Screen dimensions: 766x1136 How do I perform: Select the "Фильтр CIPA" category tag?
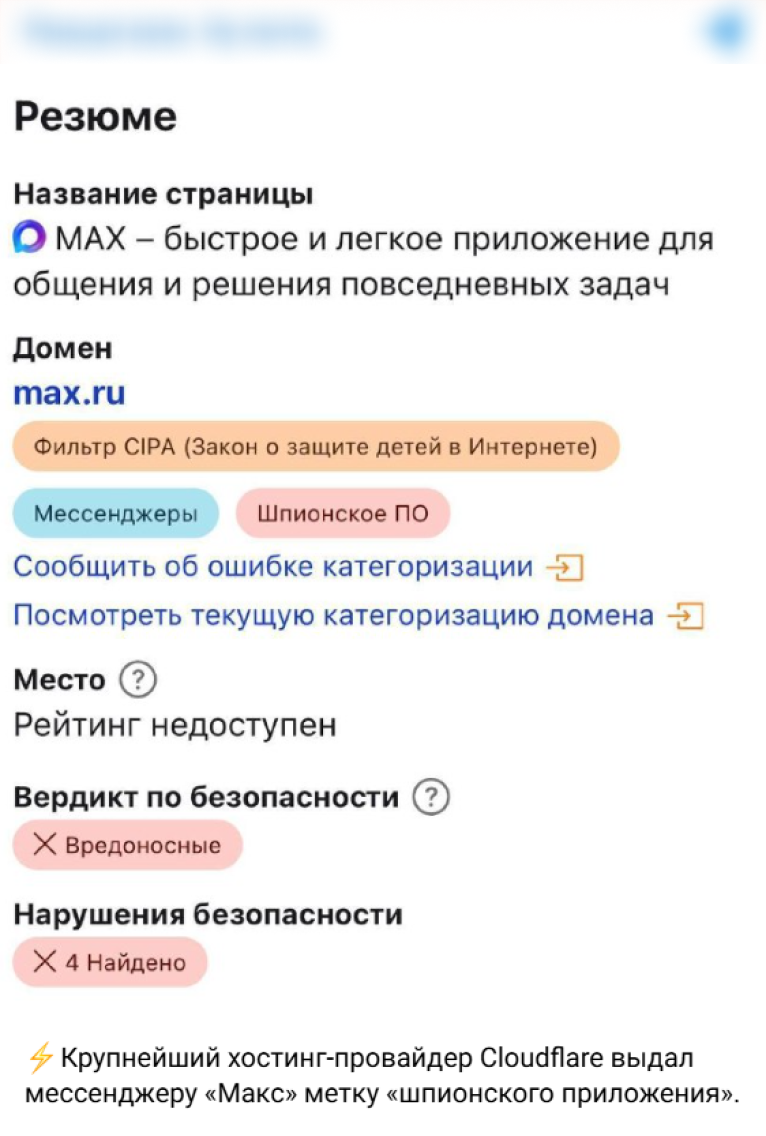(316, 446)
